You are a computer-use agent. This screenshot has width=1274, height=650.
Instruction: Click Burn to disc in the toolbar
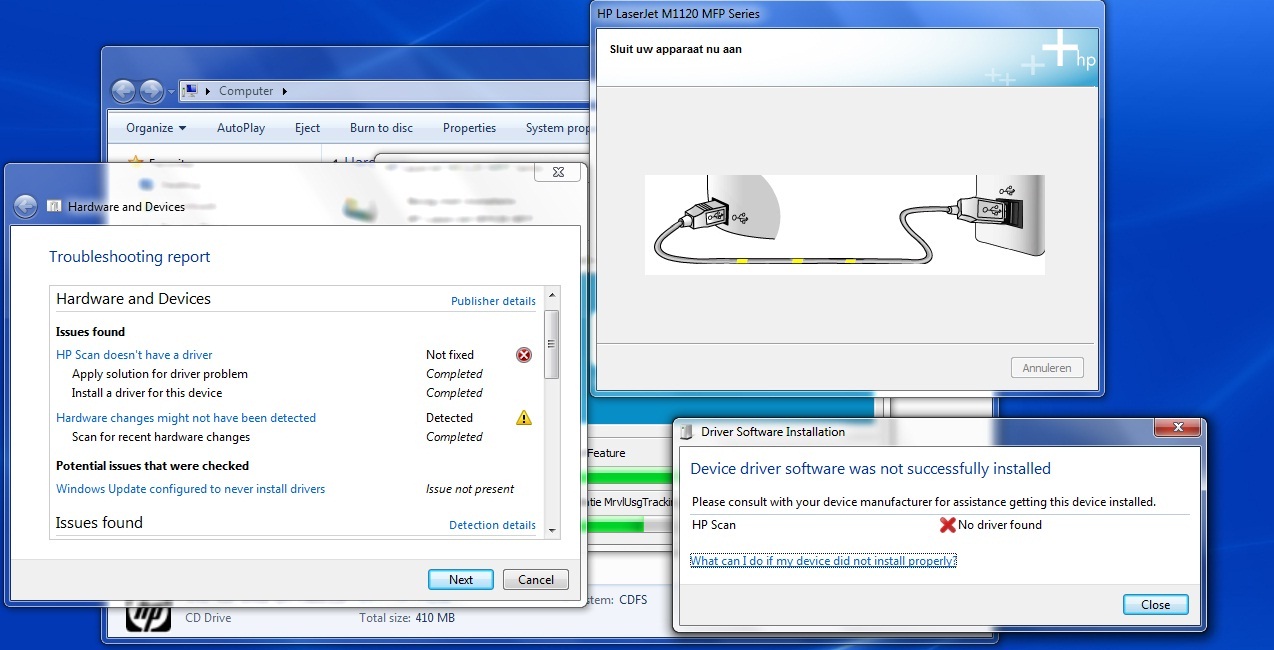(x=381, y=128)
